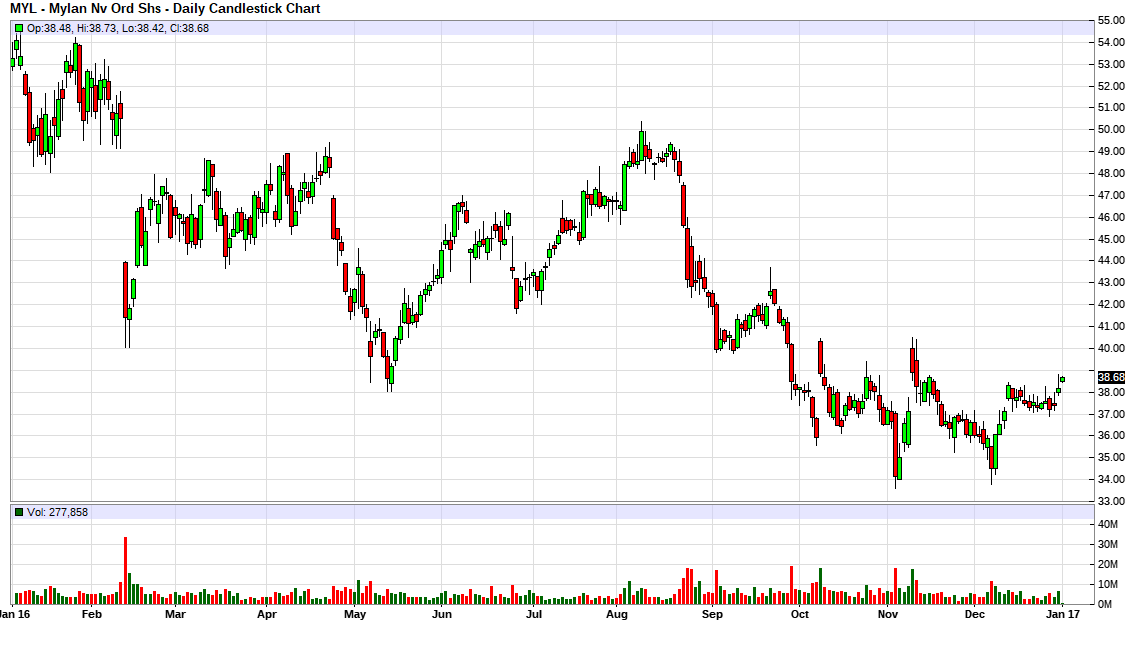Click the 40.00 price axis label
Viewport: 1136px width, 645px height.
[1111, 349]
